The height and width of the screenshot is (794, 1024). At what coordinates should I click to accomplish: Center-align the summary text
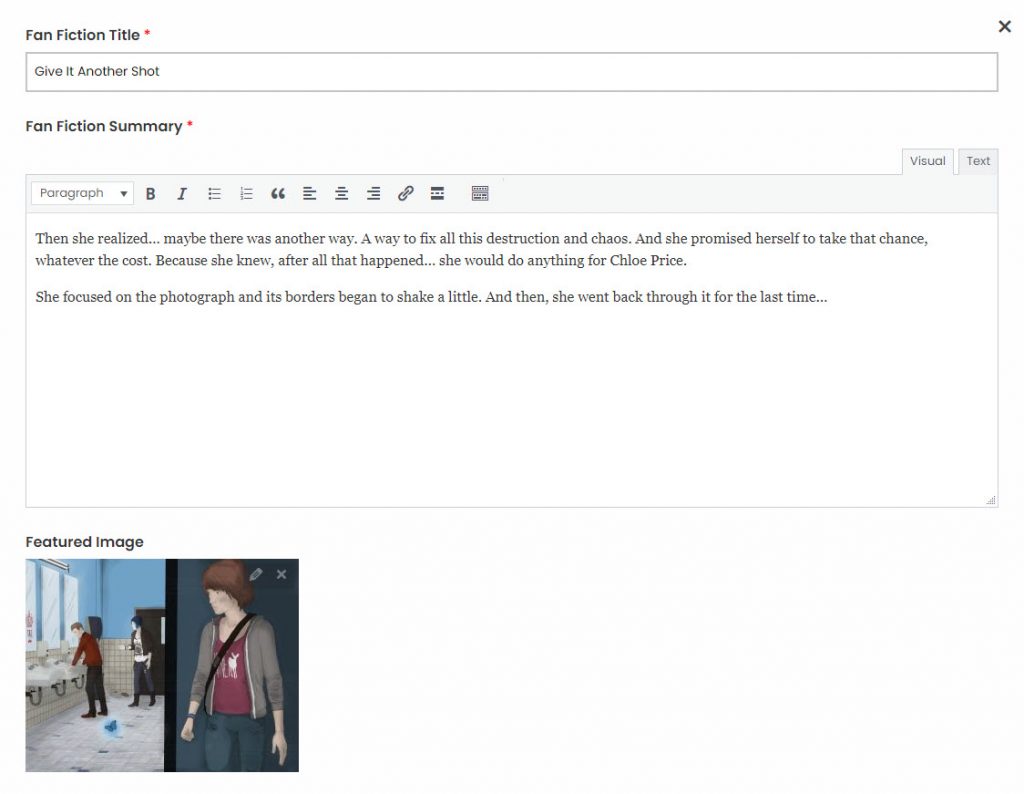click(342, 193)
